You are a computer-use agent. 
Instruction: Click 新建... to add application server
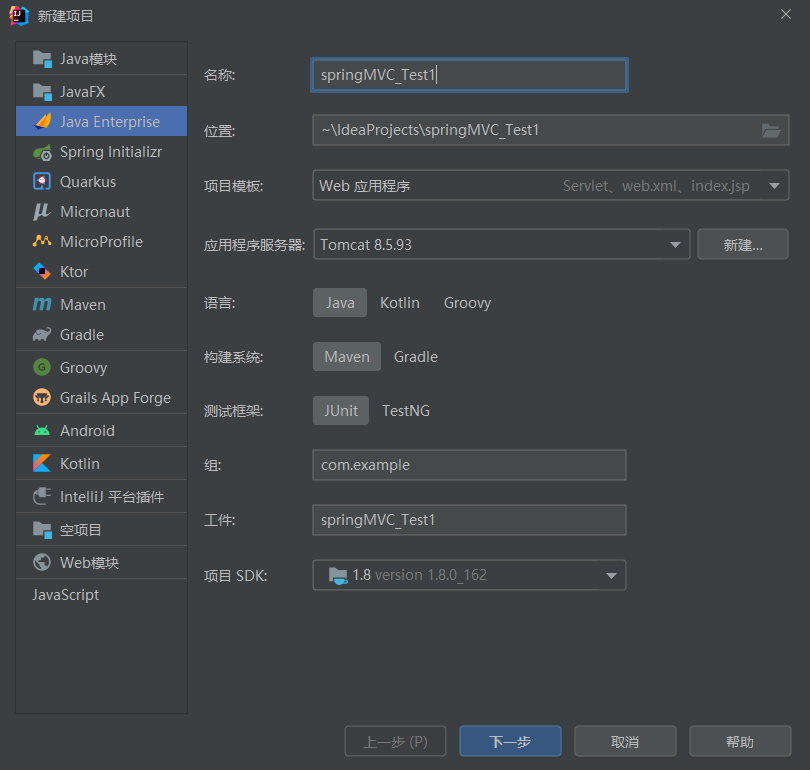[743, 244]
